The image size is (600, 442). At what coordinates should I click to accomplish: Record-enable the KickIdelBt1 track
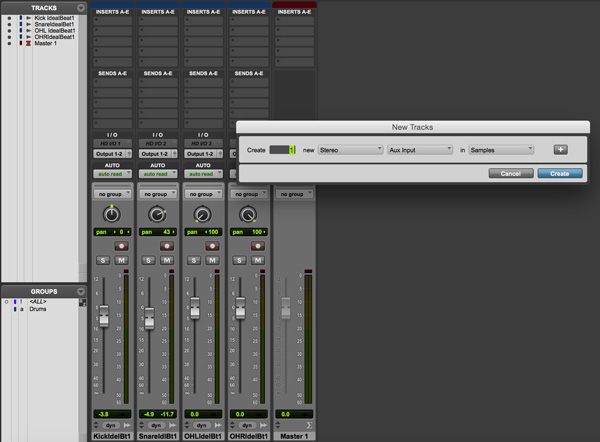point(121,246)
